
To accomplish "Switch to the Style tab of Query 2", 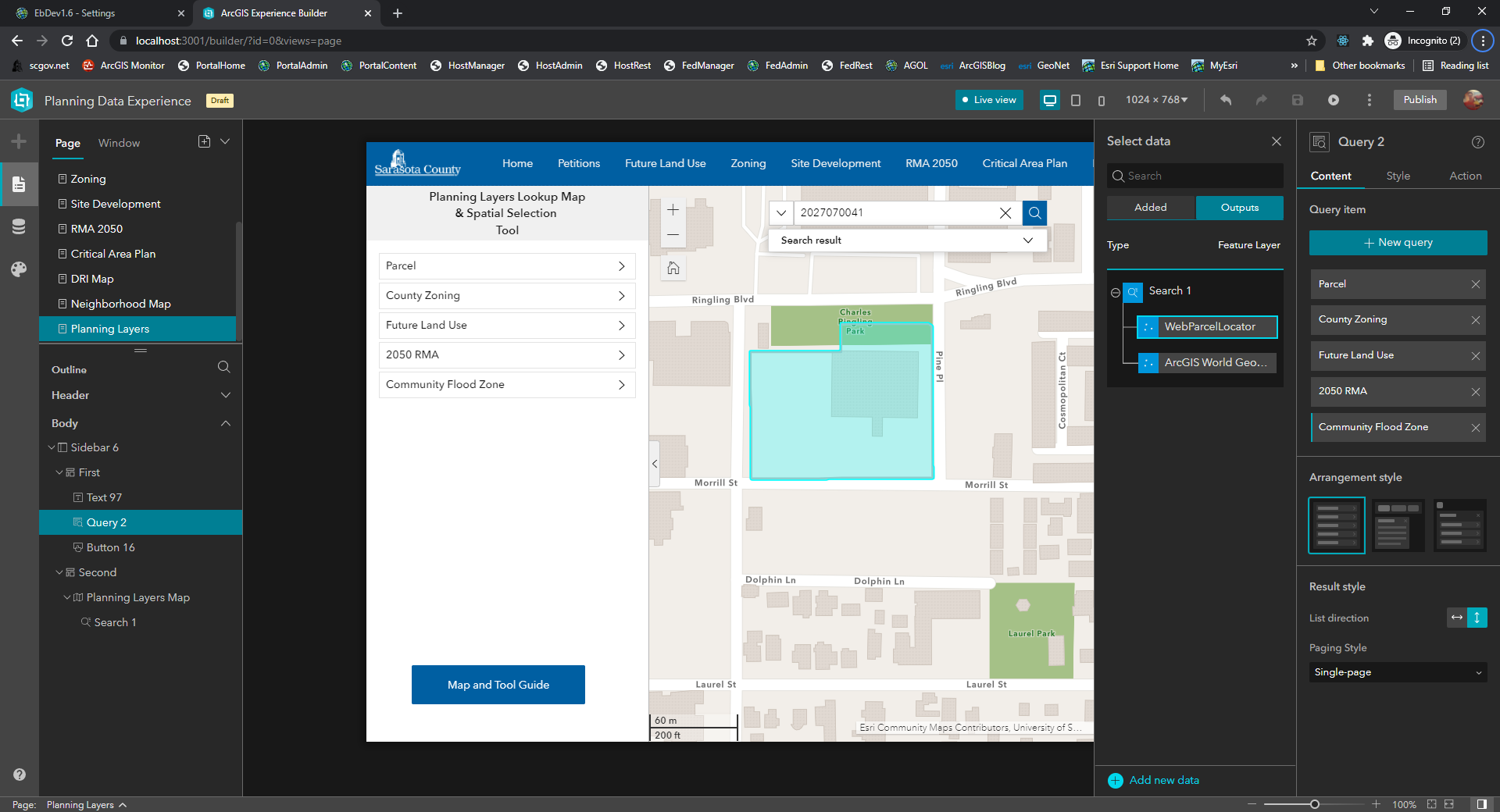I will click(x=1398, y=176).
